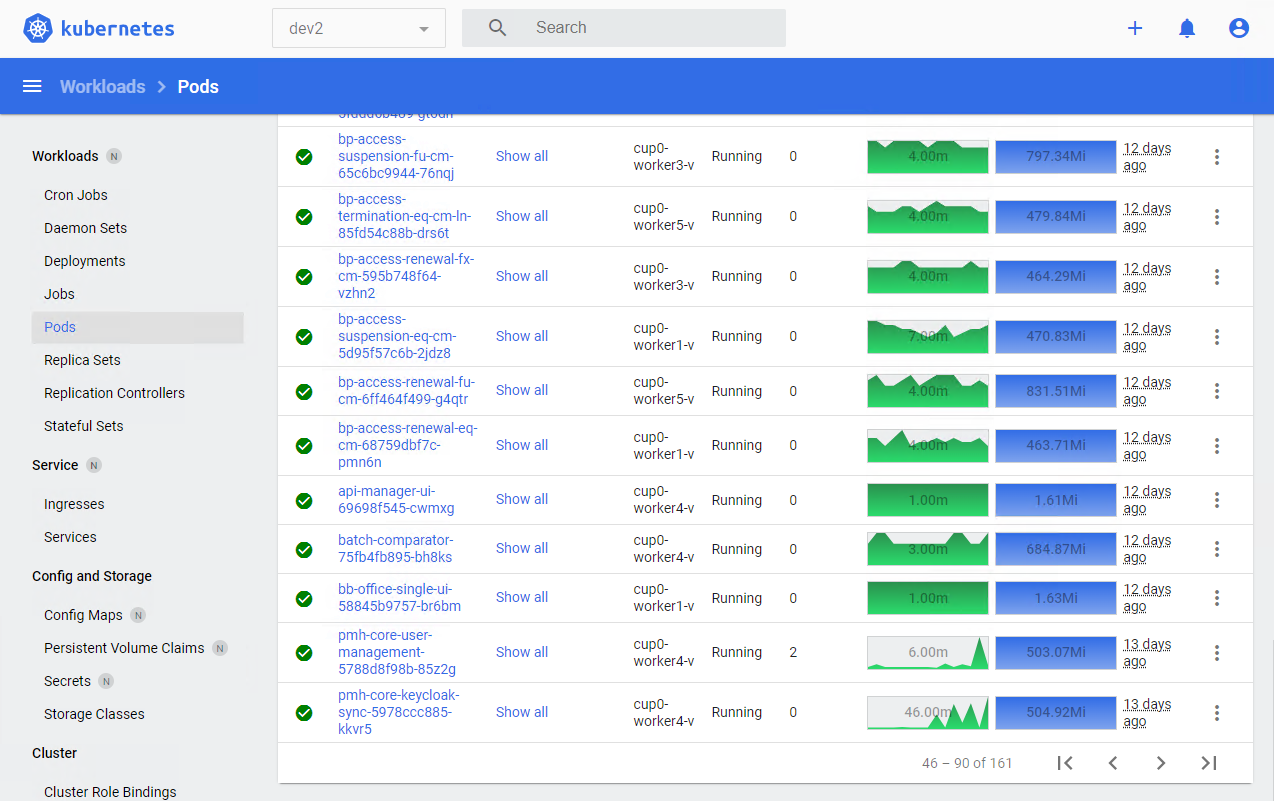Open Deployments in sidebar

click(85, 261)
